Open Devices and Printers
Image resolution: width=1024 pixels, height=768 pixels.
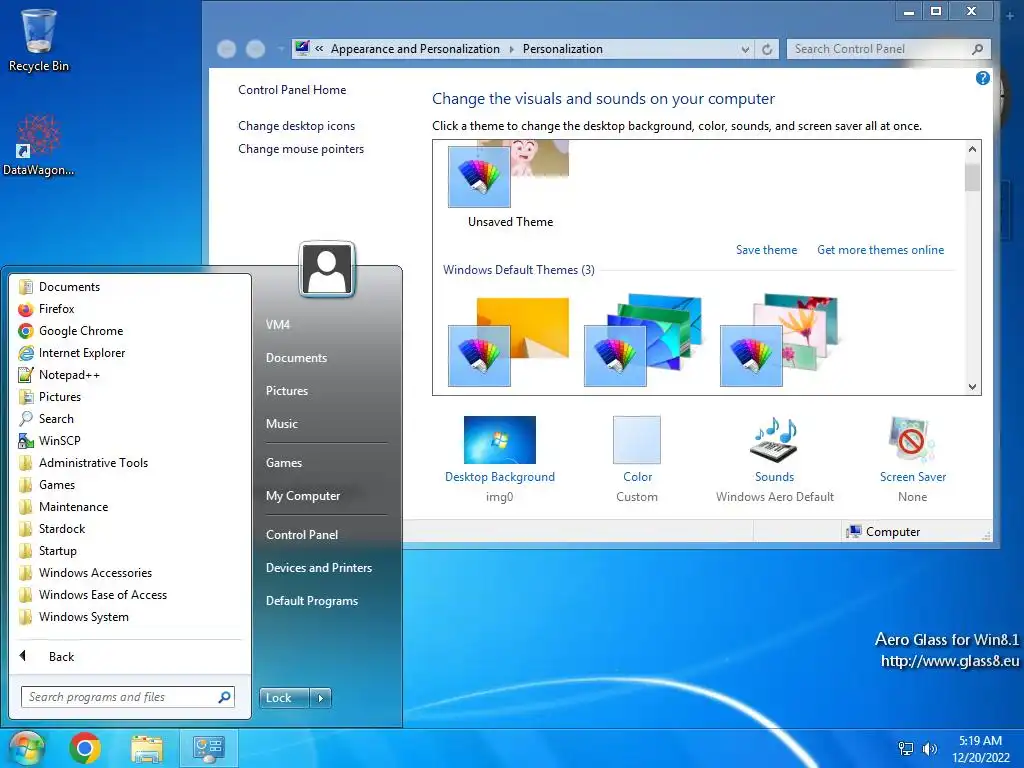pyautogui.click(x=319, y=568)
